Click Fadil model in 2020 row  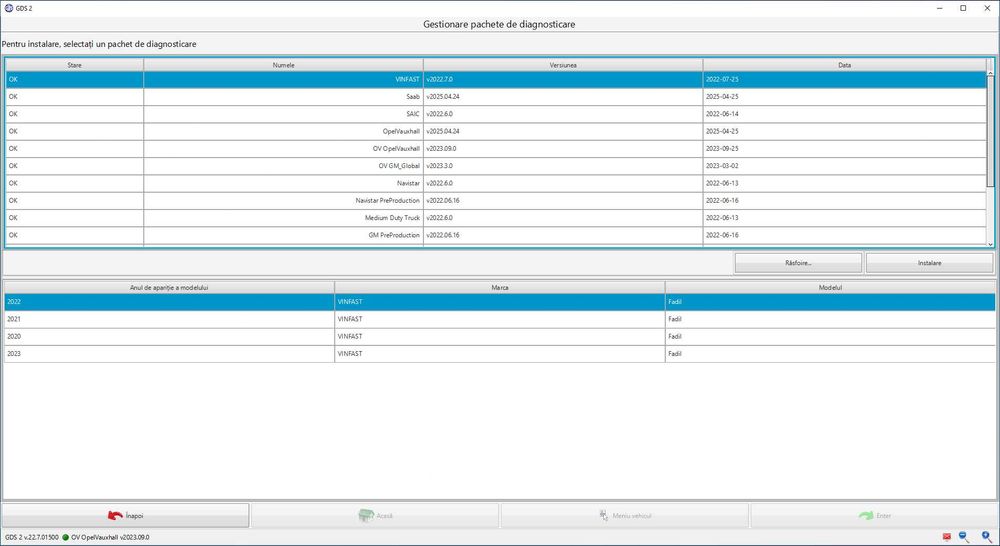point(830,336)
